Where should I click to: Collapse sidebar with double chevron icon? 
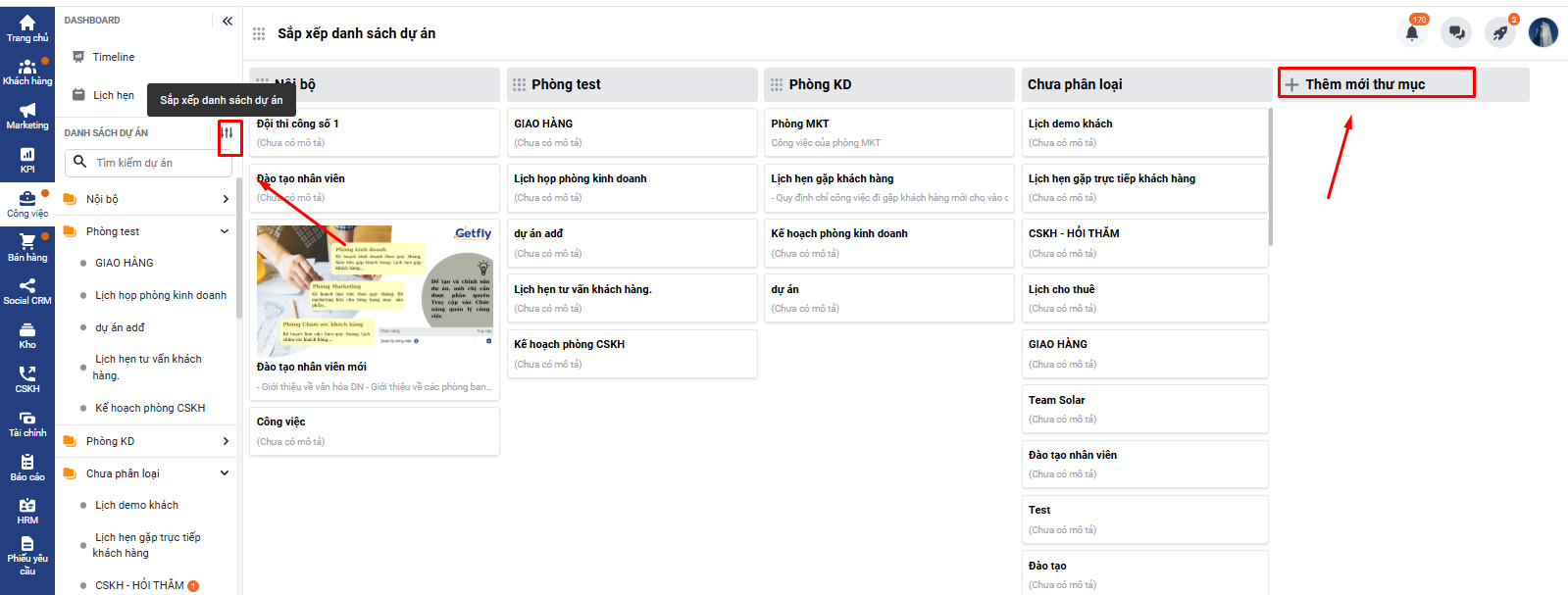(228, 21)
